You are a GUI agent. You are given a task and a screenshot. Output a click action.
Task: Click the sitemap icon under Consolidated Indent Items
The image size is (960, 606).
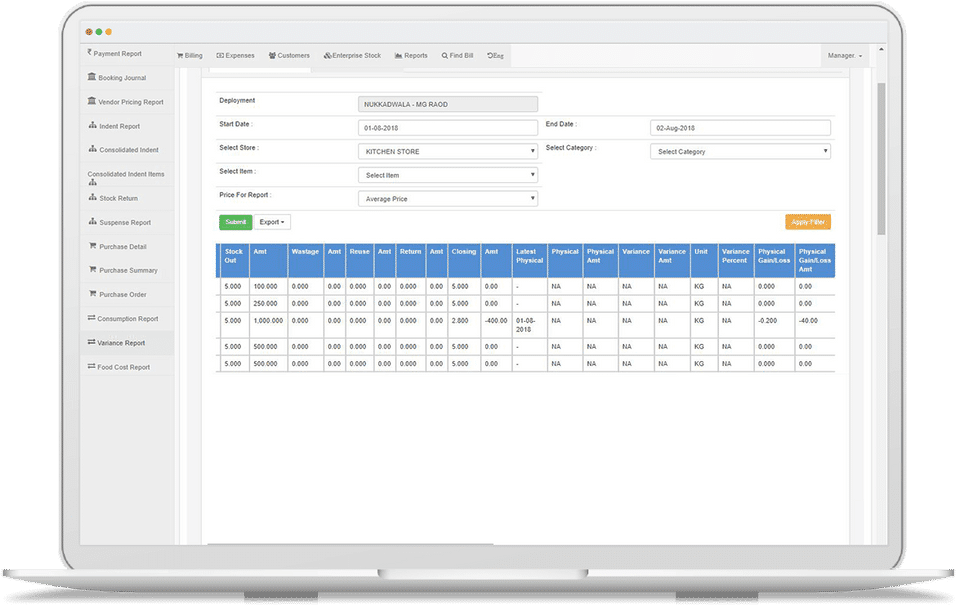coord(92,182)
